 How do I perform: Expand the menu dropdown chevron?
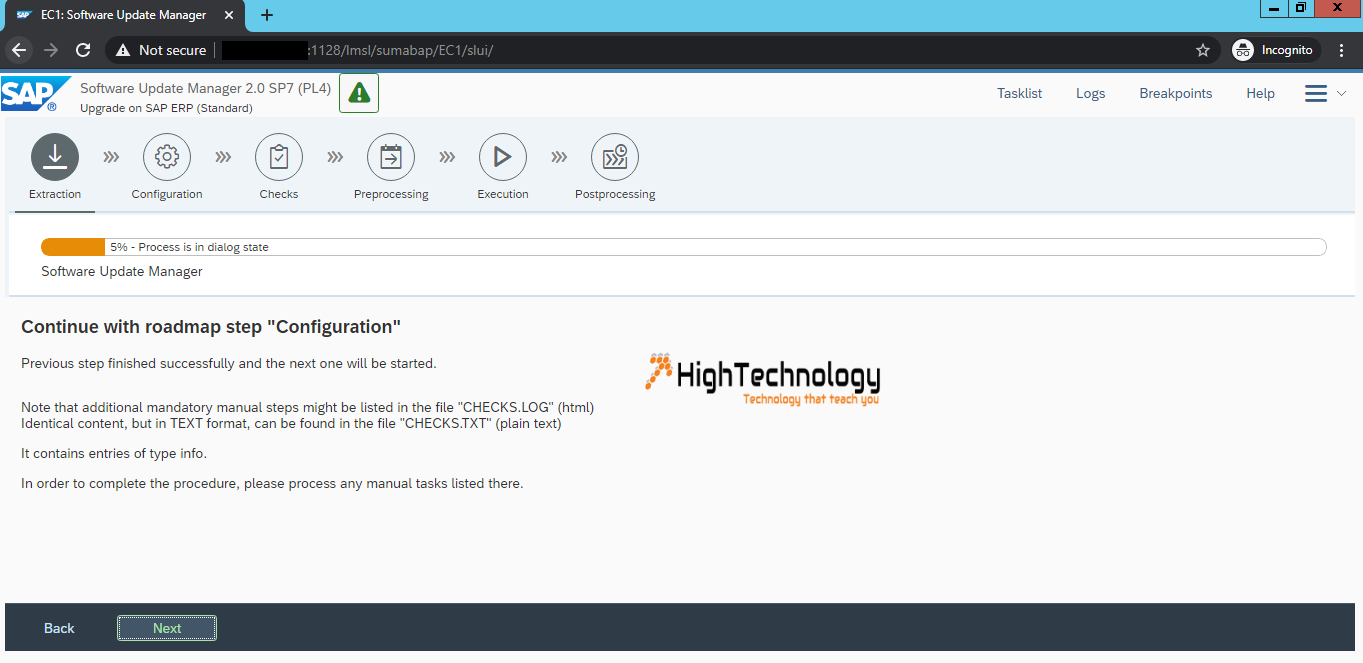pos(1342,94)
